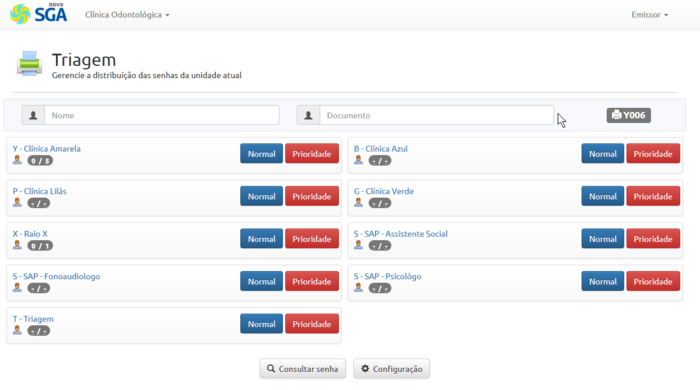Issue Prioridade ticket for Raio X
The width and height of the screenshot is (700, 390).
click(312, 239)
